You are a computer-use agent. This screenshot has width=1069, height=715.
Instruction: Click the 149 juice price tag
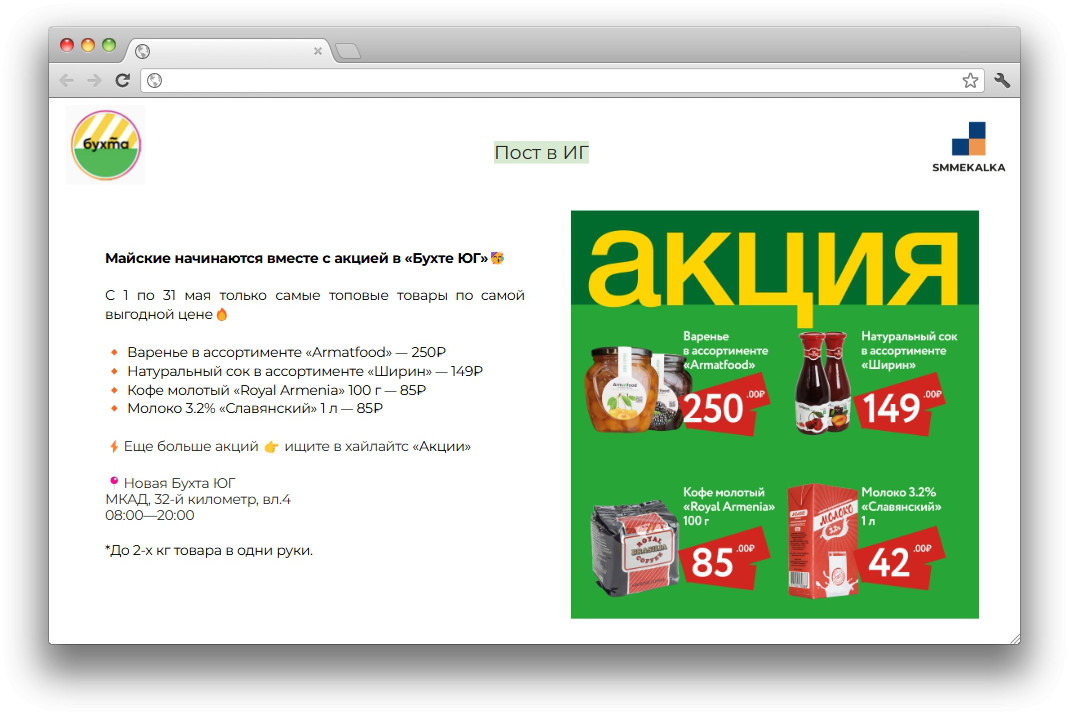(x=900, y=406)
